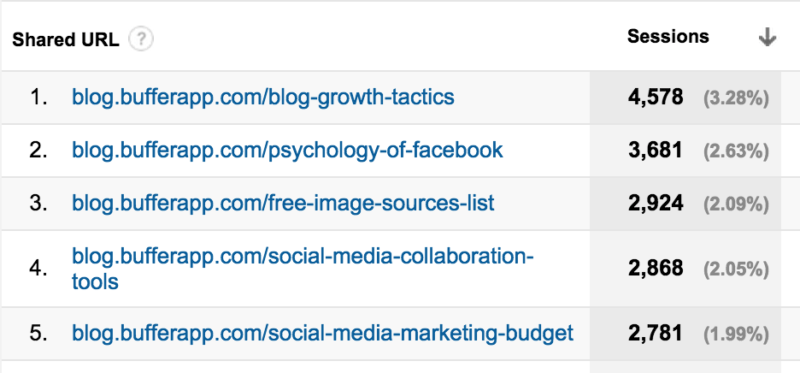Open the psychology-of-facebook URL

(287, 150)
